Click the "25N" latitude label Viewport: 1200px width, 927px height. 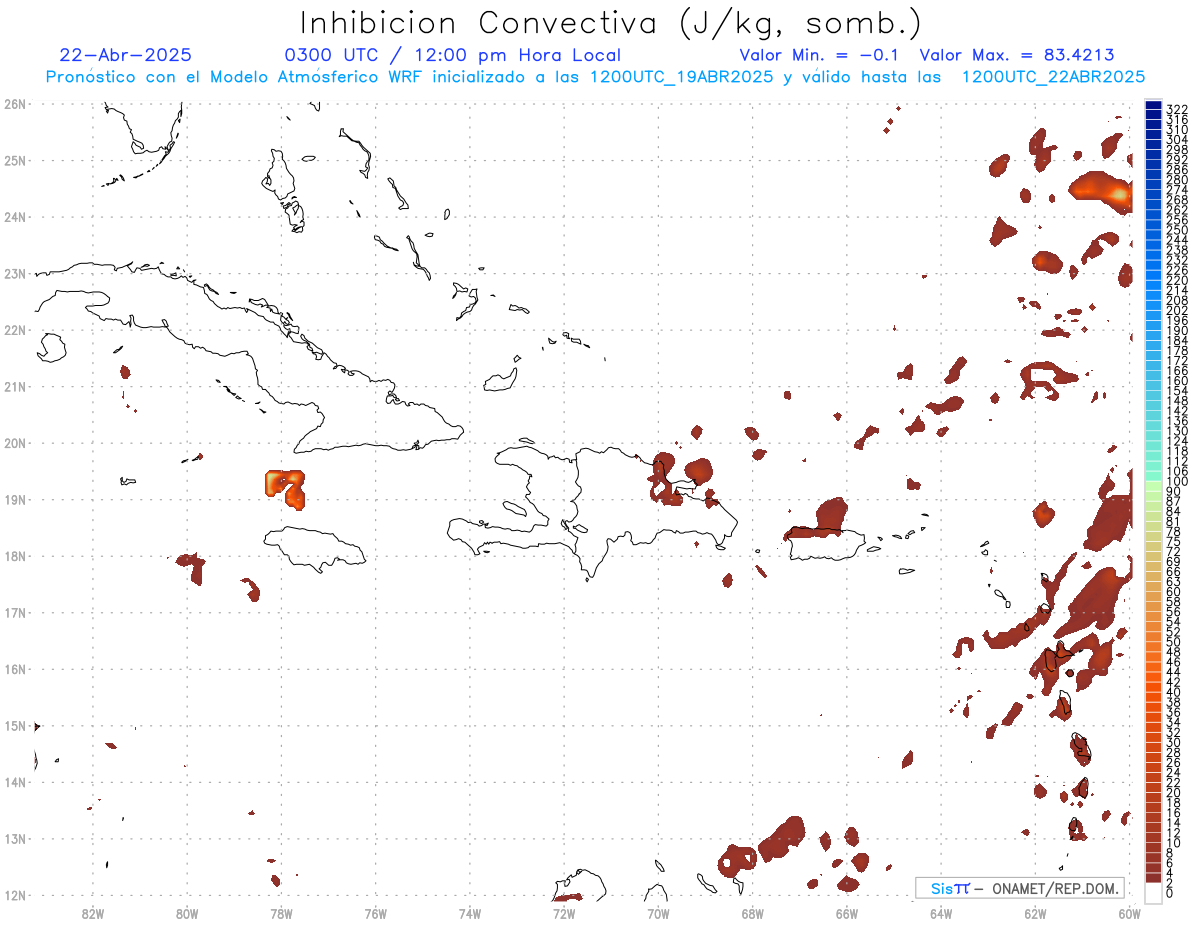pyautogui.click(x=14, y=160)
